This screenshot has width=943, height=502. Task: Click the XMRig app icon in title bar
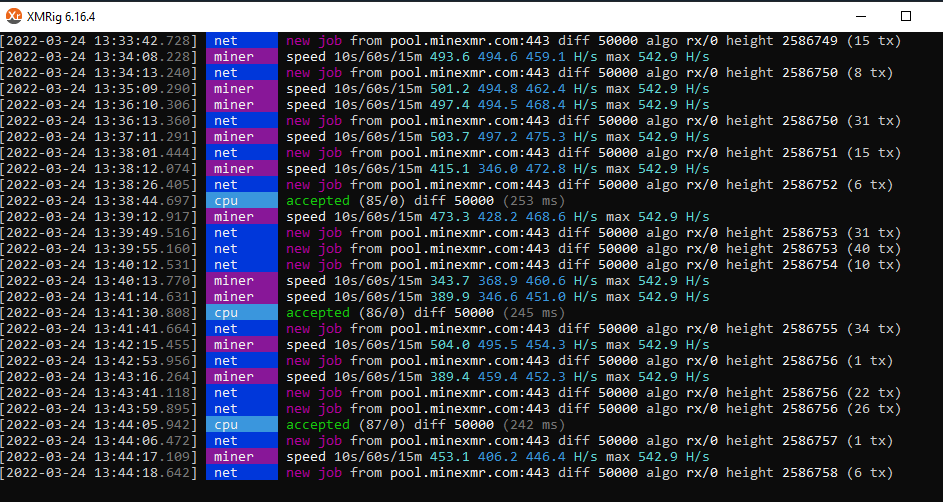point(13,16)
